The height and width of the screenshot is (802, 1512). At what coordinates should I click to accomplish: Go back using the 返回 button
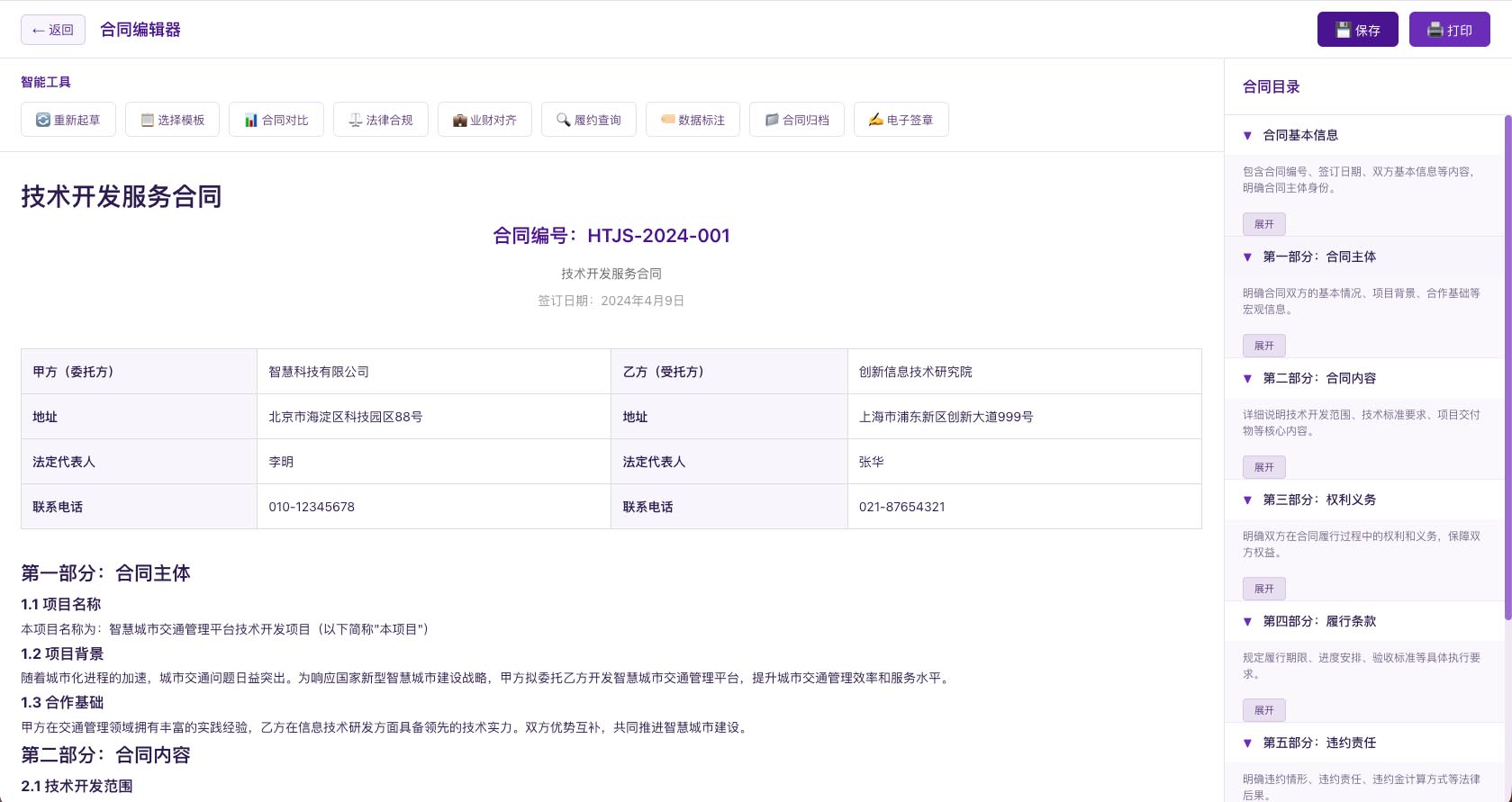(53, 30)
